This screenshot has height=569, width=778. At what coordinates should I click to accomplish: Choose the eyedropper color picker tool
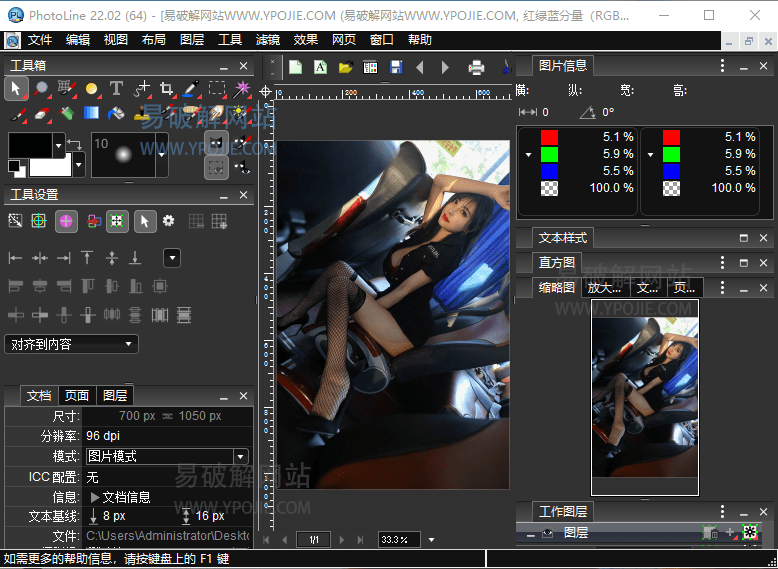pos(191,89)
